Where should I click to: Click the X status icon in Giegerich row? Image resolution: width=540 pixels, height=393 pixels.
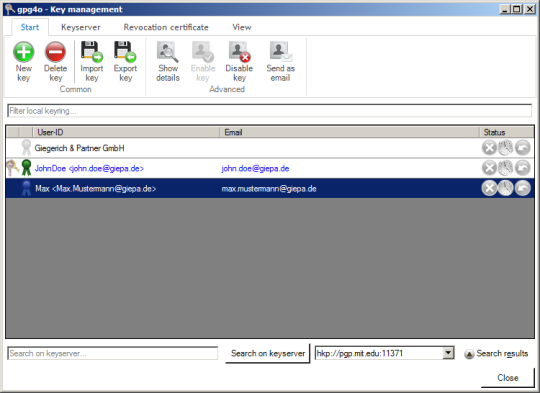pyautogui.click(x=489, y=148)
